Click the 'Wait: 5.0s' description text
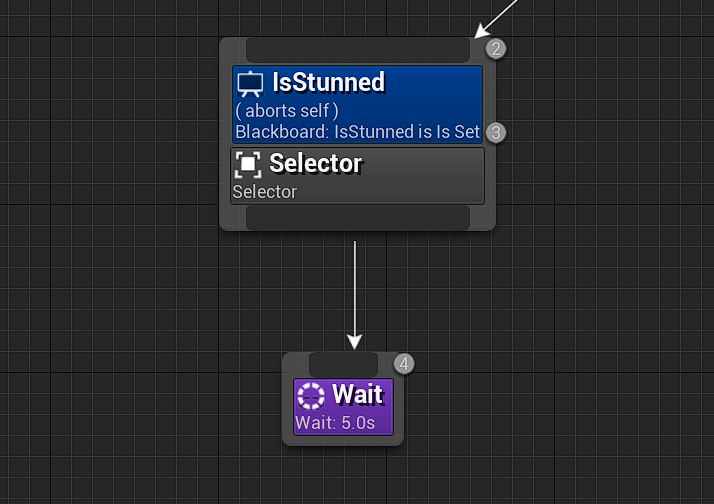Image resolution: width=714 pixels, height=504 pixels. (x=335, y=423)
